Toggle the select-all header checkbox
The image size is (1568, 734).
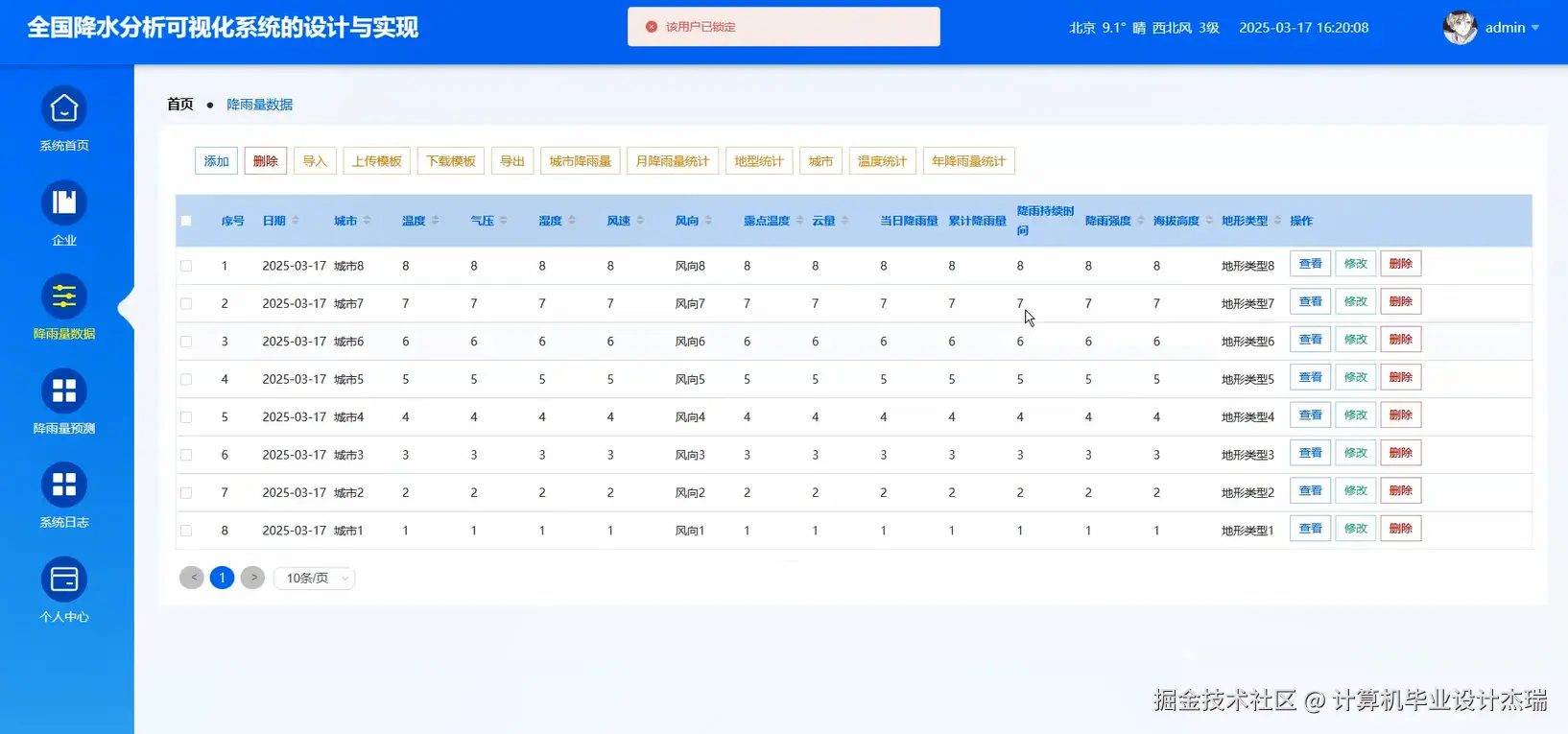[186, 221]
